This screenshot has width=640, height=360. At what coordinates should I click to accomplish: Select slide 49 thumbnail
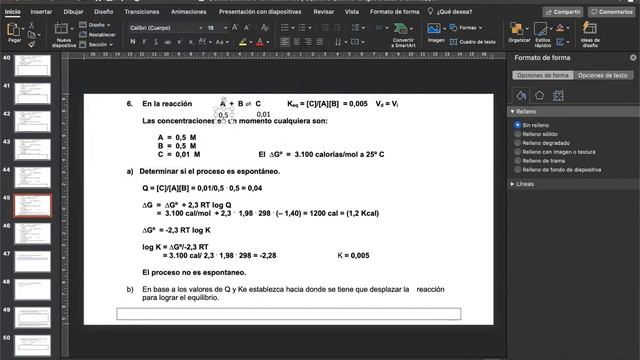pos(33,318)
